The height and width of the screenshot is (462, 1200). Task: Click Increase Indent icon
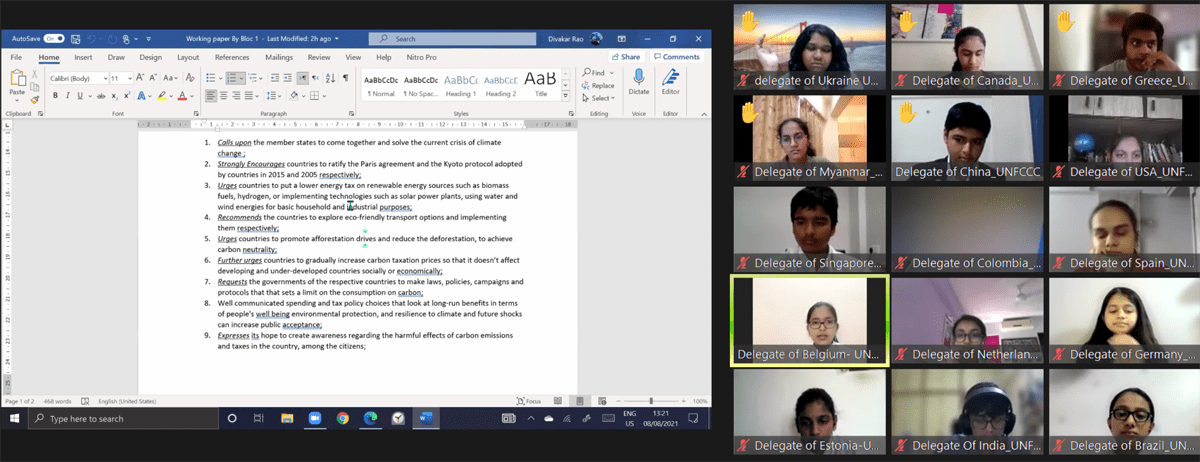tap(288, 78)
